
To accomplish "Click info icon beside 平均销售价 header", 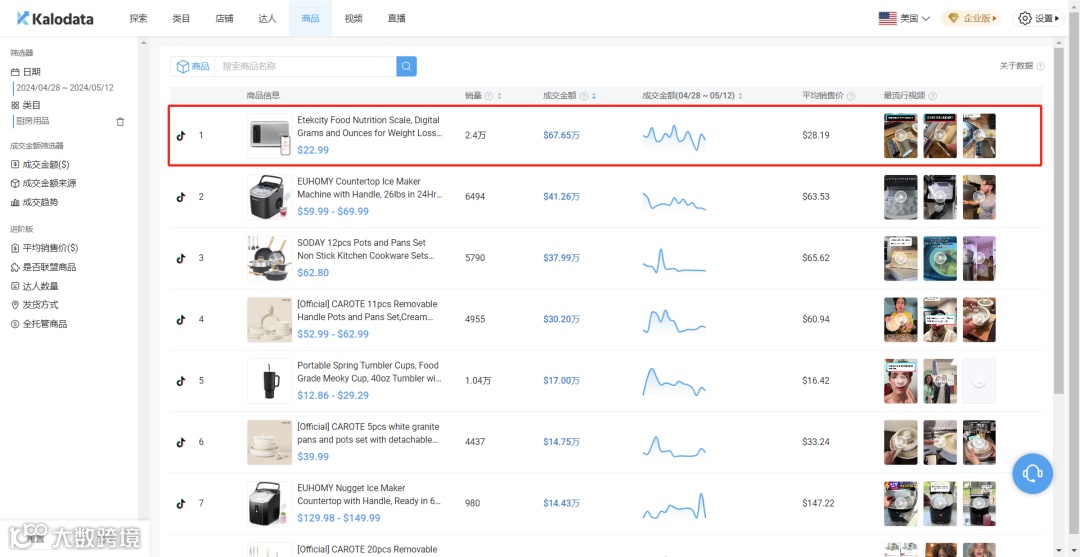I will [851, 96].
